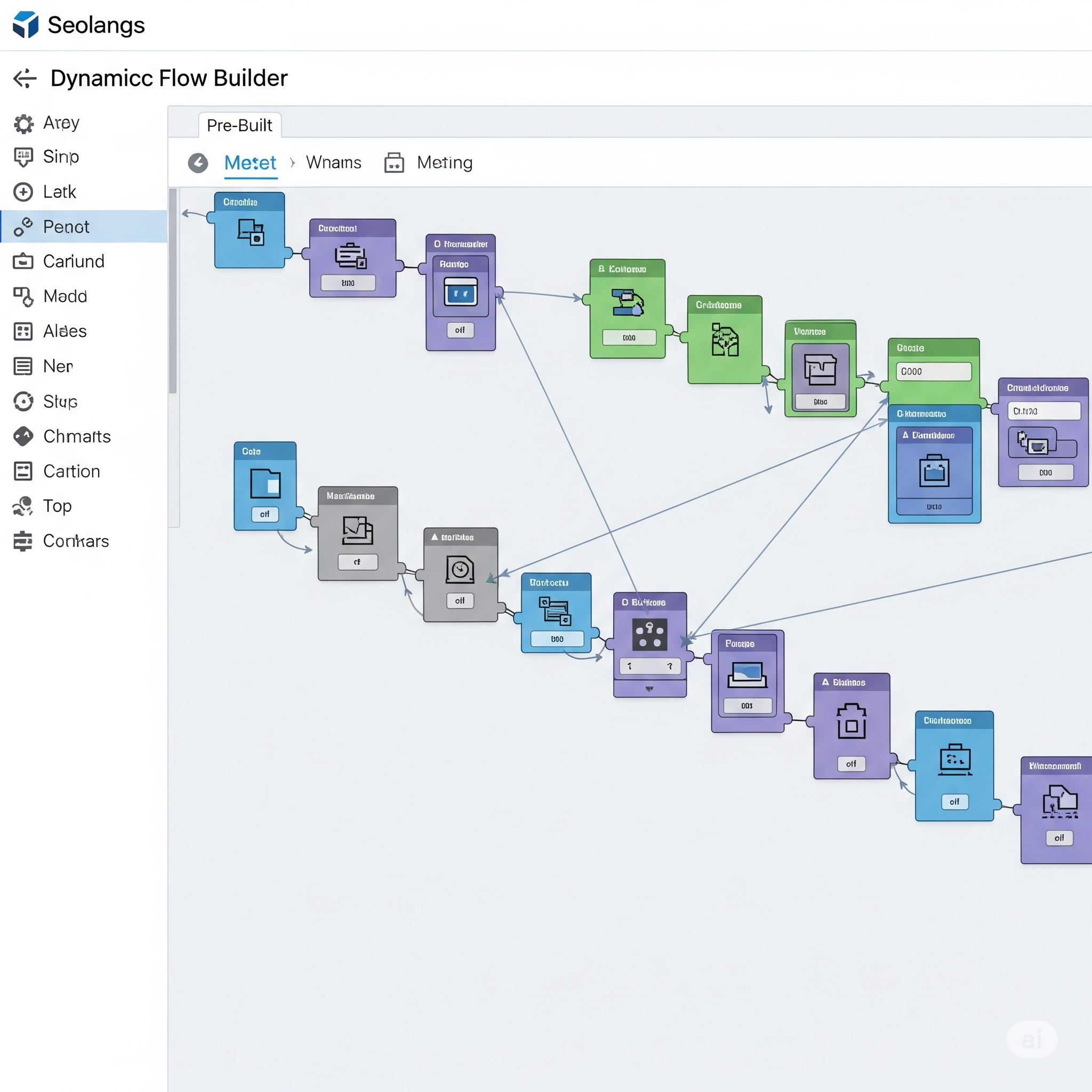
Task: Select the Stup refresh icon in sidebar
Action: (x=23, y=402)
